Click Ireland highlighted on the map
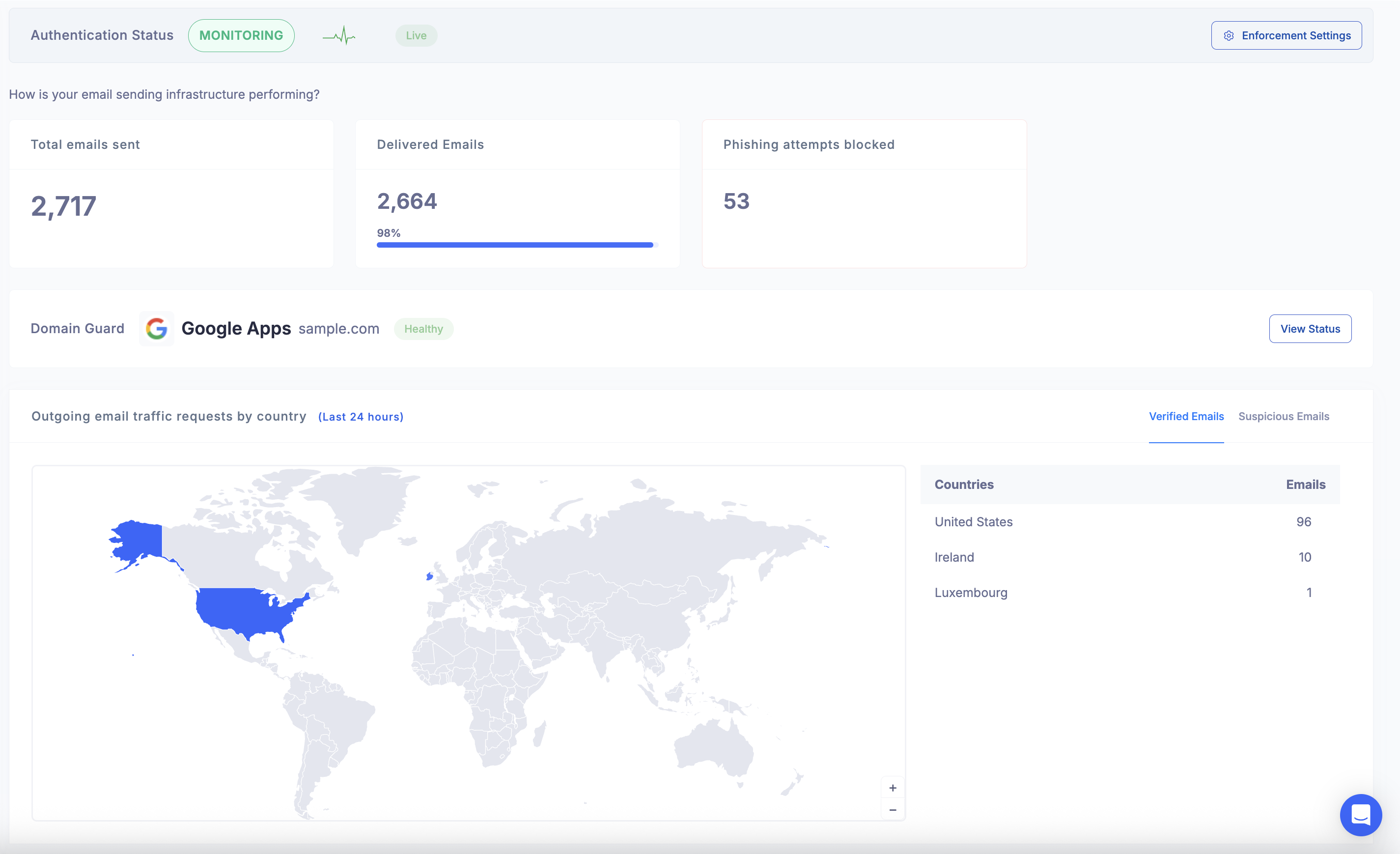 429,577
